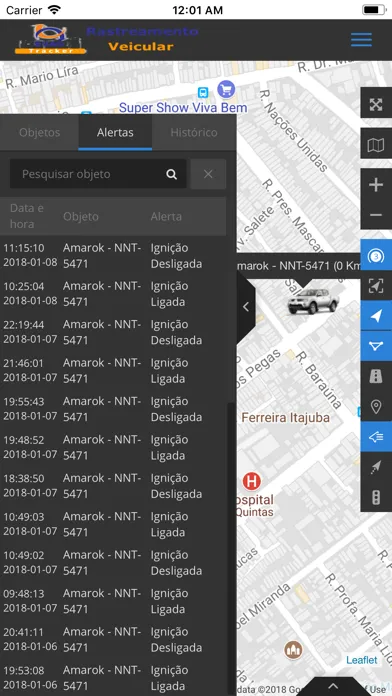The height and width of the screenshot is (696, 392).
Task: Select the alert at 19:48:52 2018-01-07
Action: (x=113, y=447)
